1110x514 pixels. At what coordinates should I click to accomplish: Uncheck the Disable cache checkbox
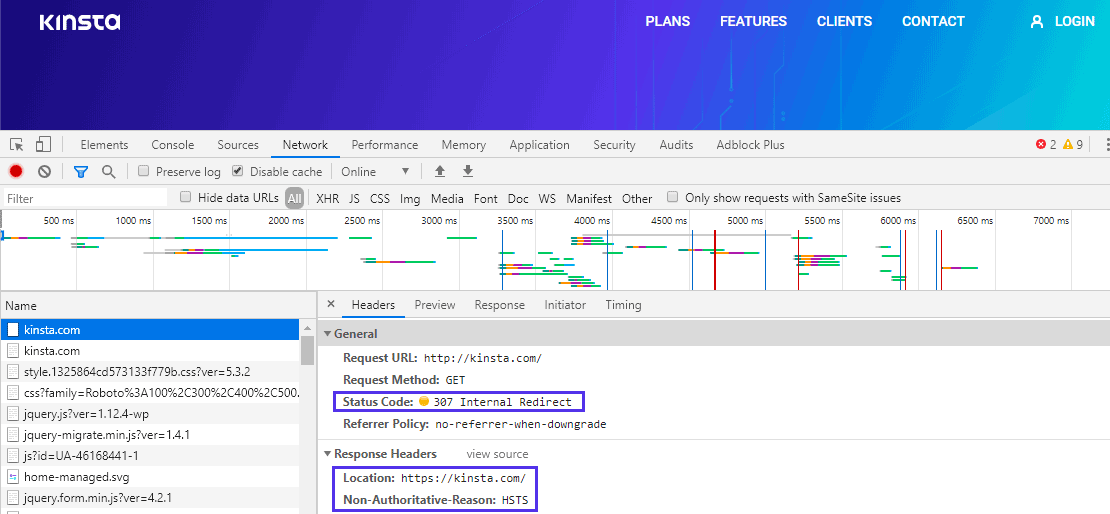coord(238,171)
